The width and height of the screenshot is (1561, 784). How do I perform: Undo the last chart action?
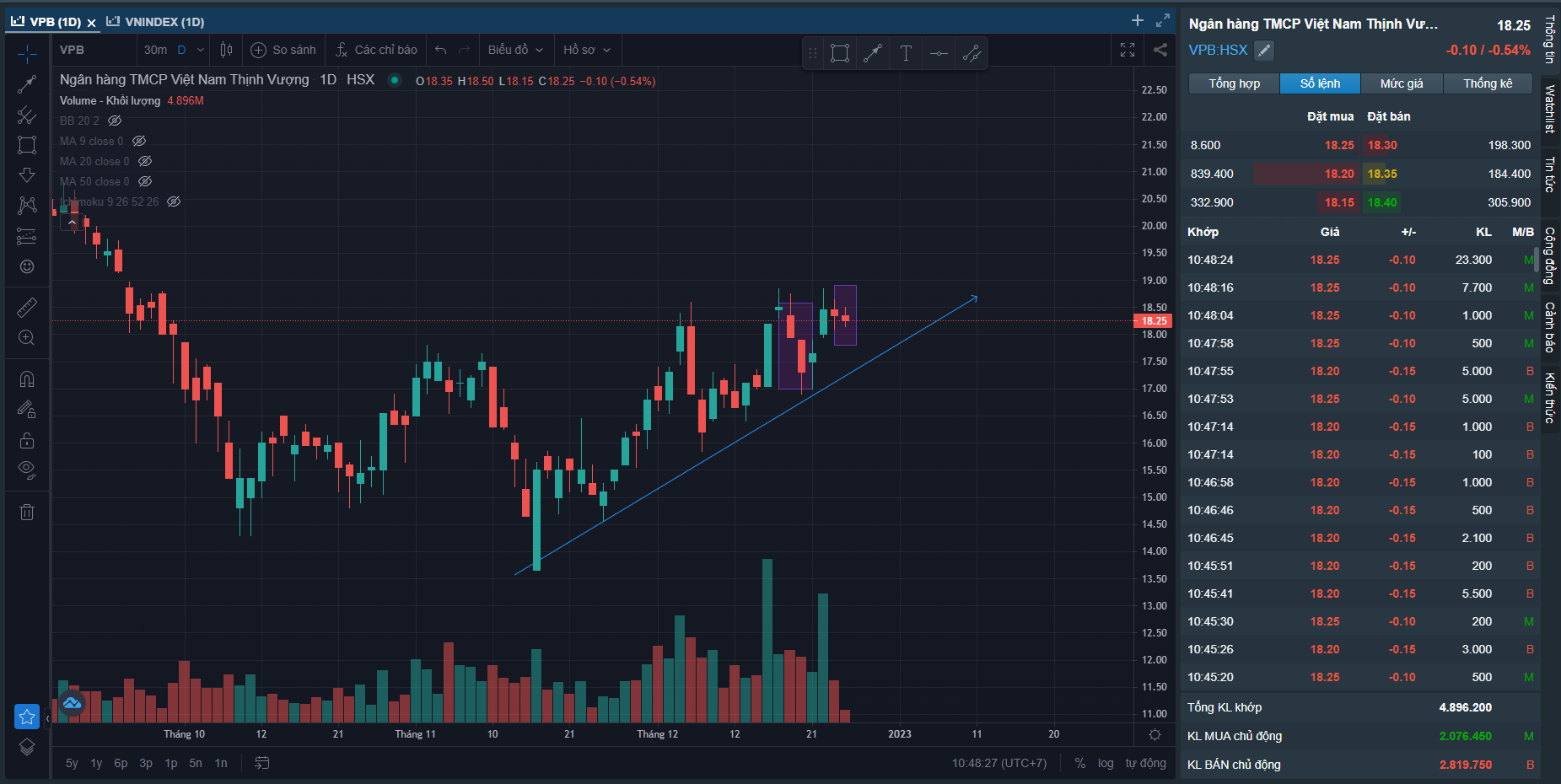(x=440, y=50)
